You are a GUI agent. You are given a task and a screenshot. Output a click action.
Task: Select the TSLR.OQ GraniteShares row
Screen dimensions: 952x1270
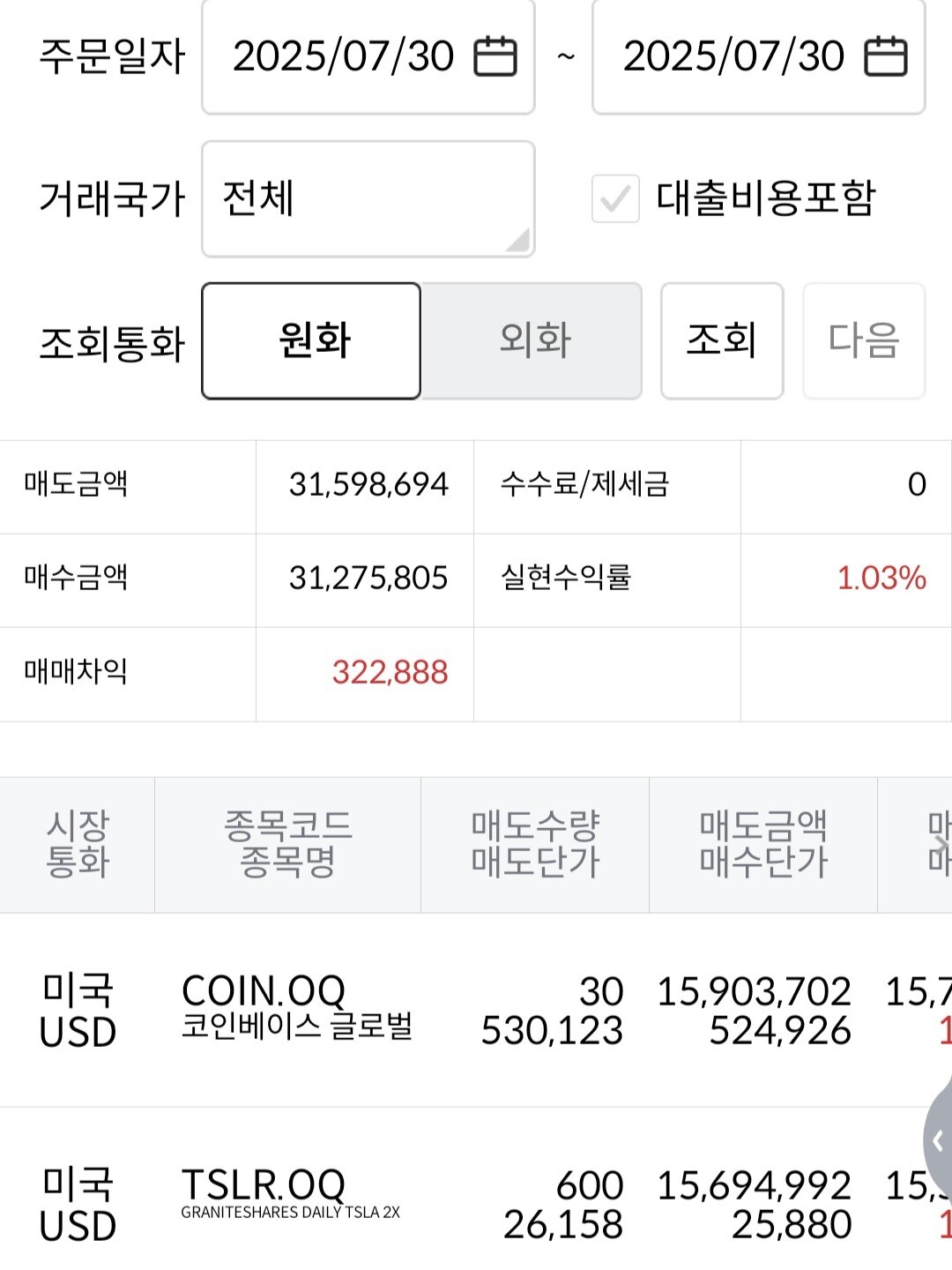click(x=291, y=1204)
